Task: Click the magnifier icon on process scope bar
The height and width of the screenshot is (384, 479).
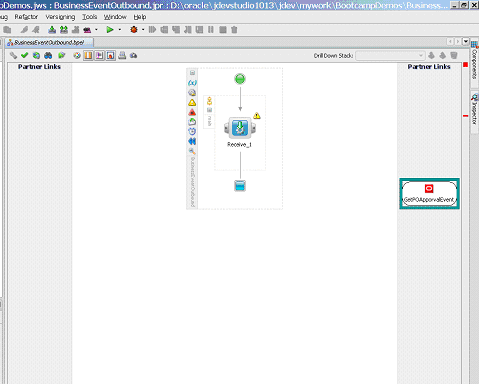Action: [192, 151]
